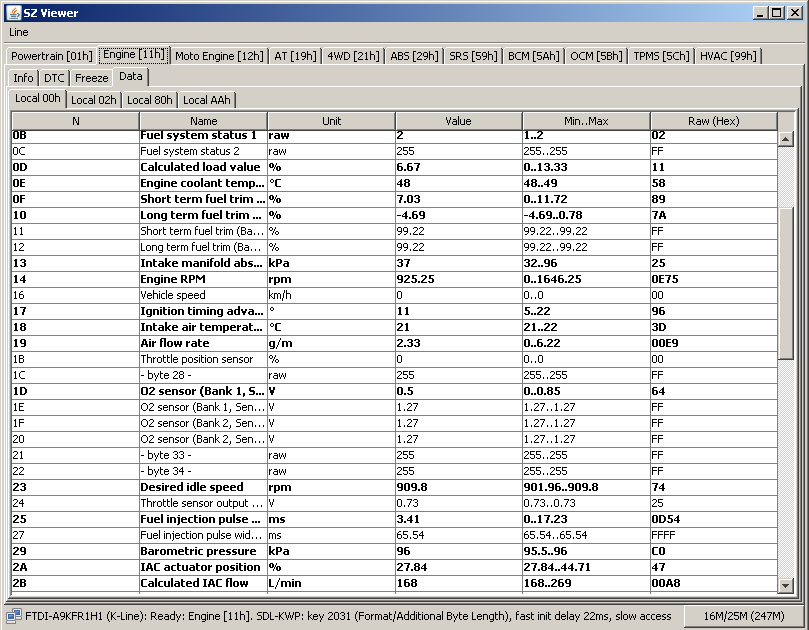This screenshot has width=809, height=630.
Task: Click the memory usage 16M/25M (247M) indicator
Action: click(743, 616)
